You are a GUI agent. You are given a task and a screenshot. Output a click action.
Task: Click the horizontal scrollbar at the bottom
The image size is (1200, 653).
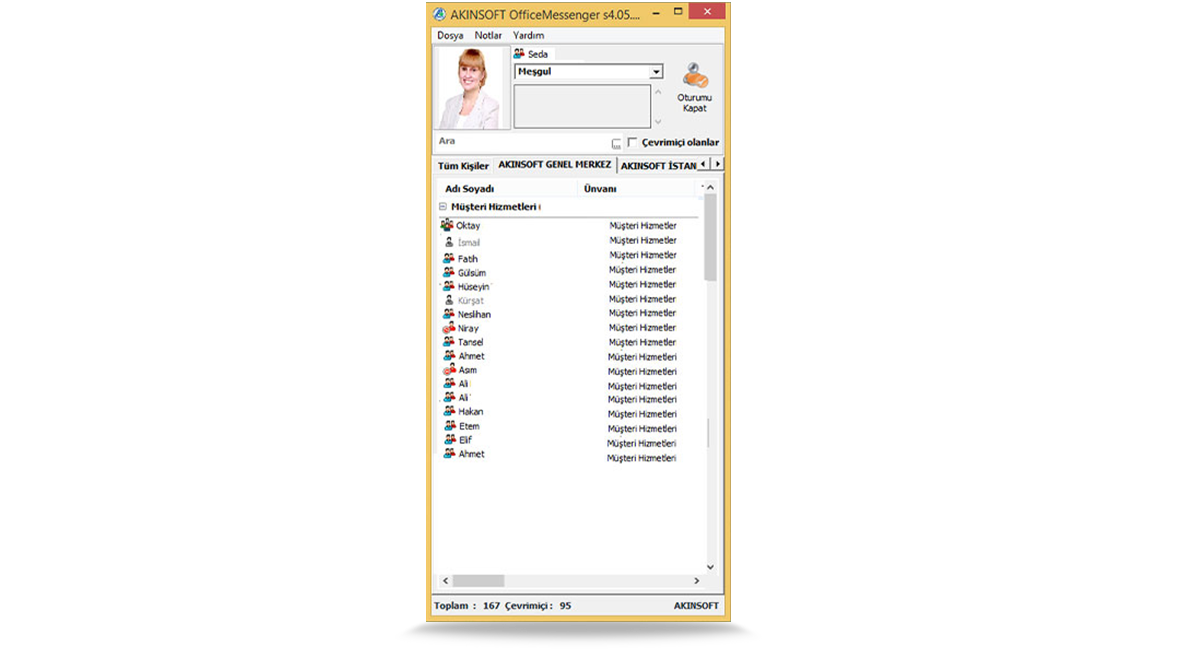pyautogui.click(x=480, y=580)
